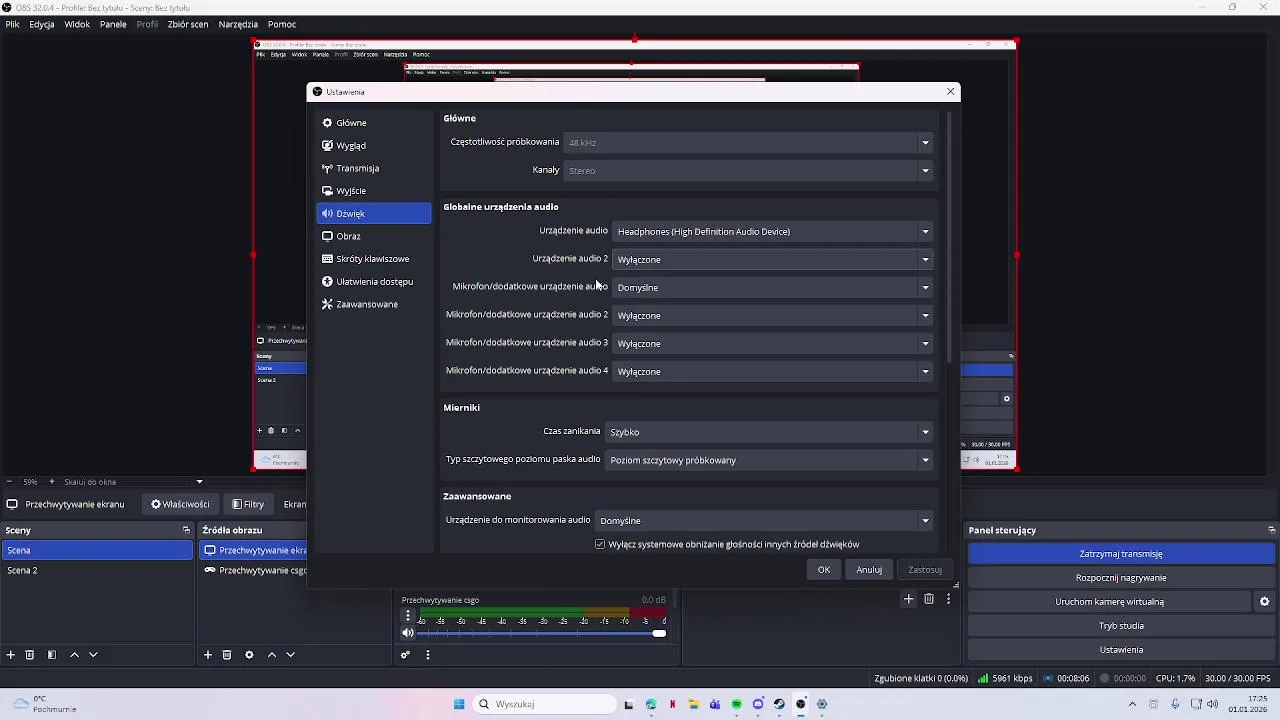Open the Plik menu
This screenshot has width=1280, height=720.
pyautogui.click(x=13, y=24)
